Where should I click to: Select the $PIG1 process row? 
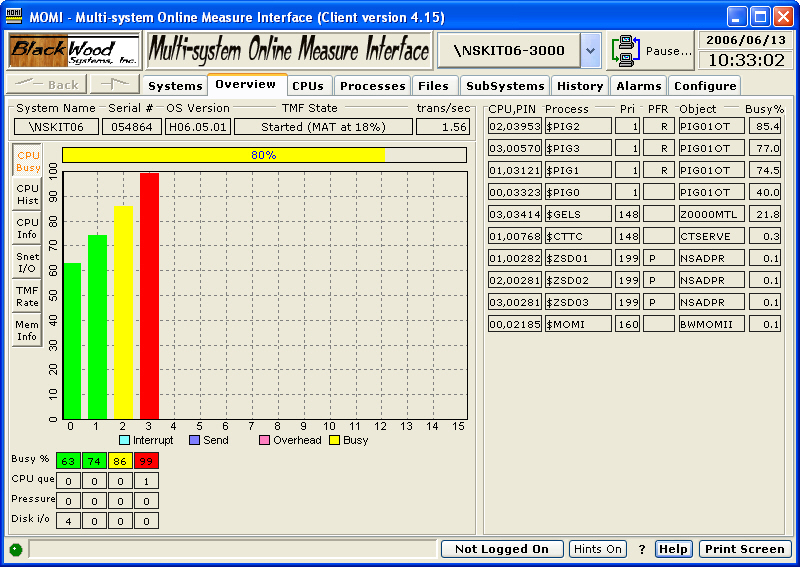click(634, 170)
